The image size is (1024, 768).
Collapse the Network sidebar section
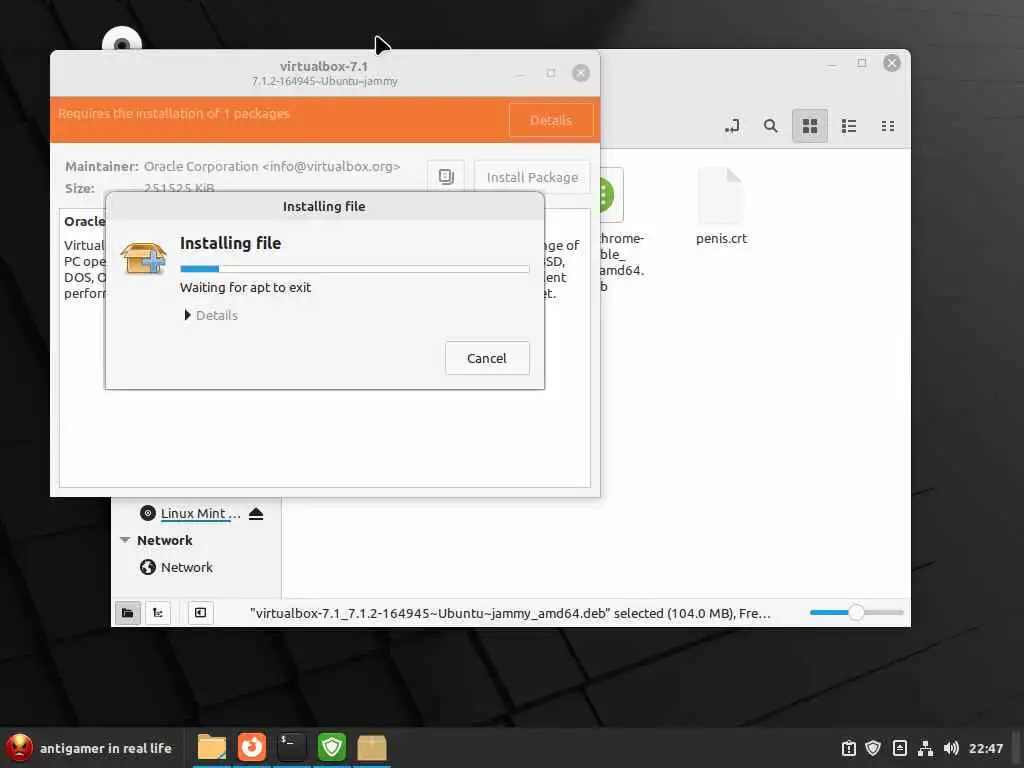click(x=125, y=540)
